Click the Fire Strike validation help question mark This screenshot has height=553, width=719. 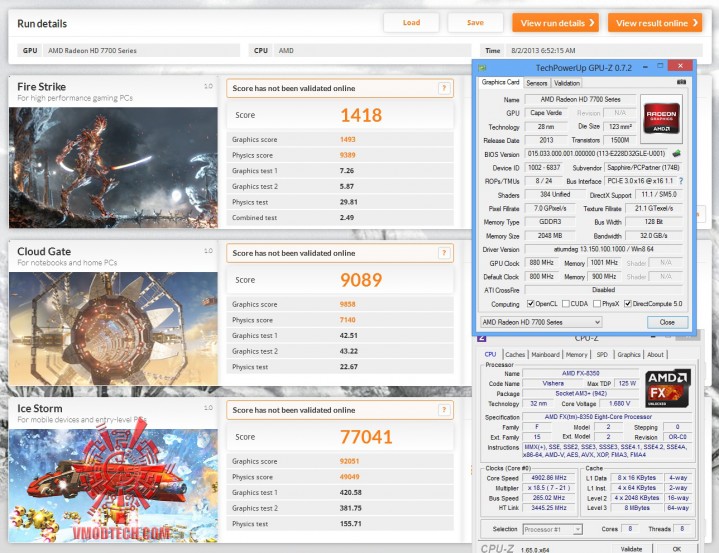coord(444,88)
